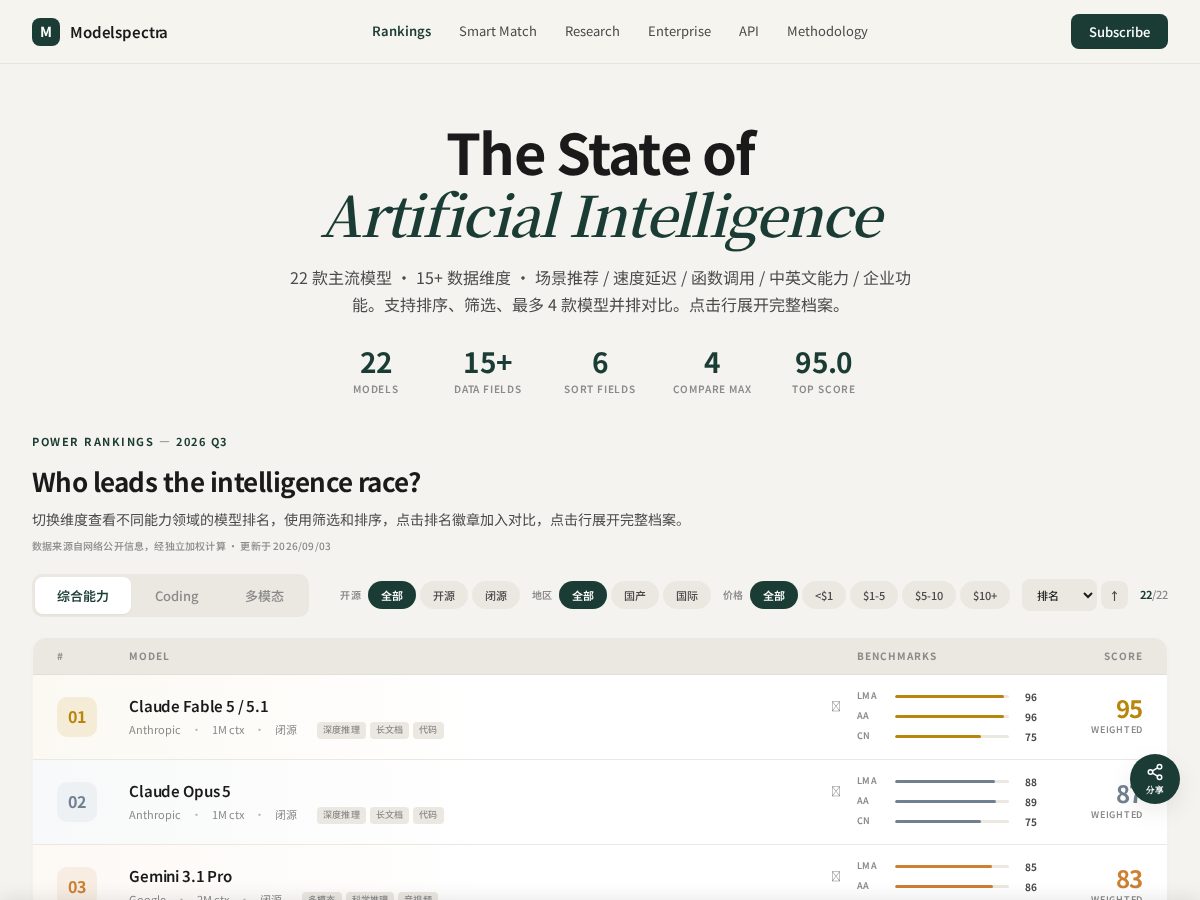Screen dimensions: 1200x900
Task: Filter price by $5-10
Action: [929, 595]
